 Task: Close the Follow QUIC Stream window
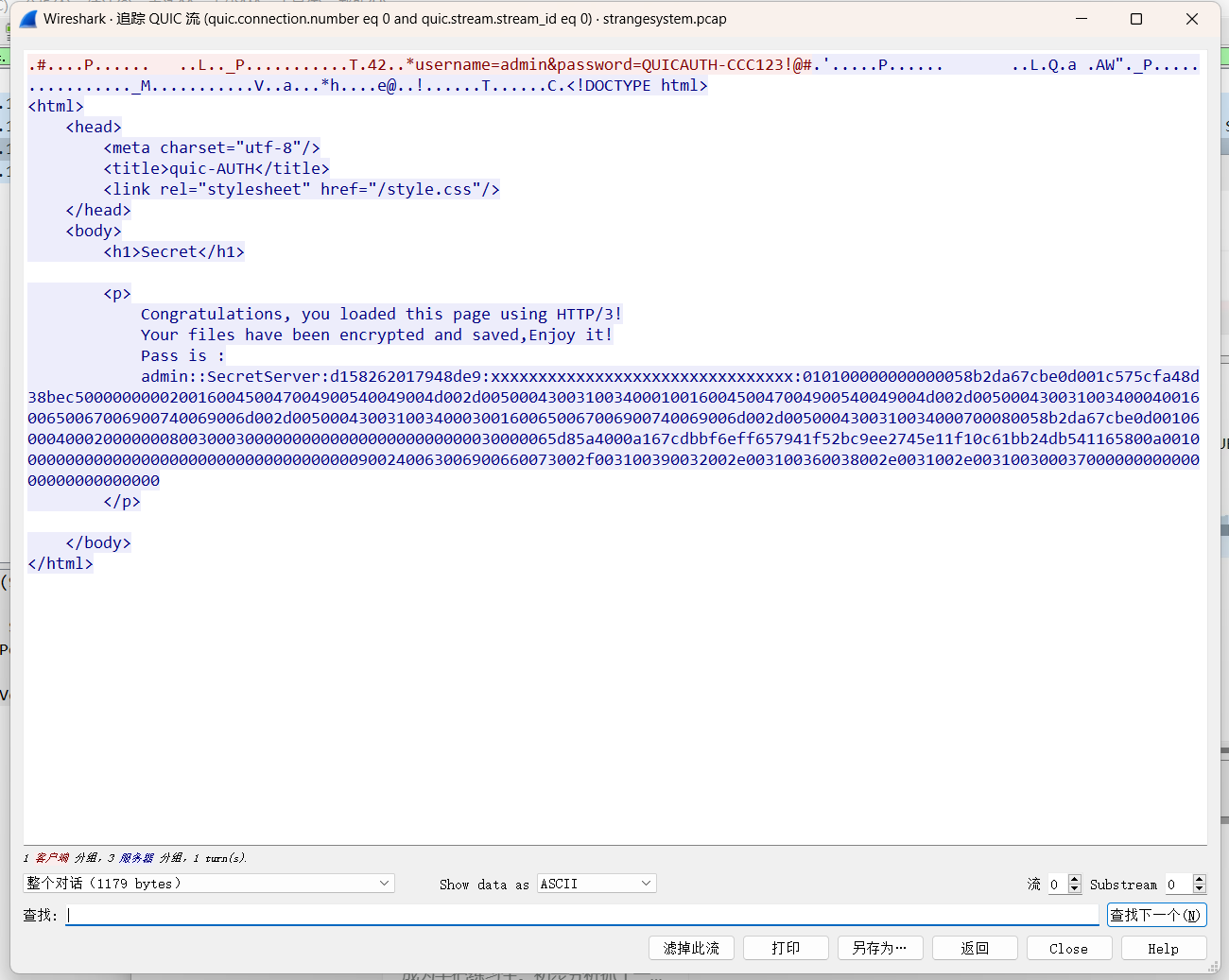(1191, 19)
